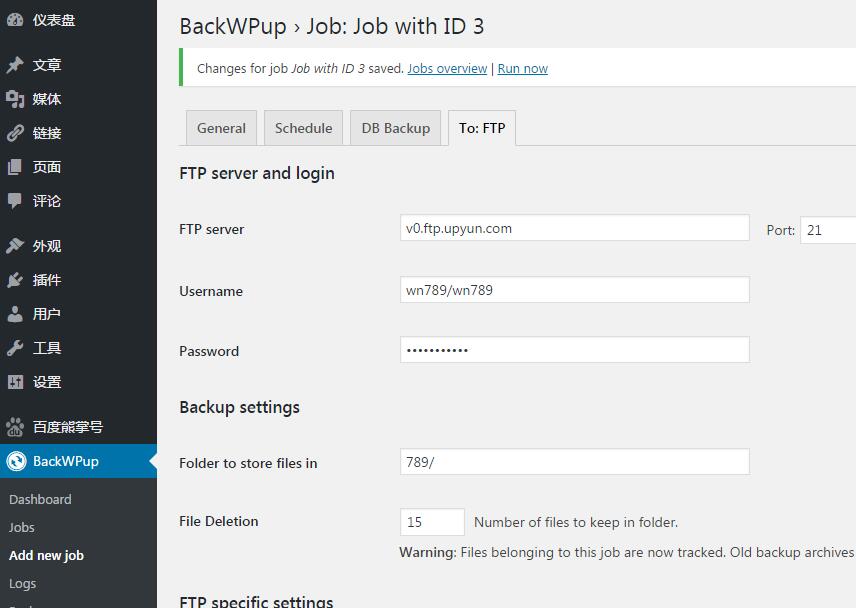Open Logs in BackWPup submenu
The image size is (856, 608).
point(23,583)
